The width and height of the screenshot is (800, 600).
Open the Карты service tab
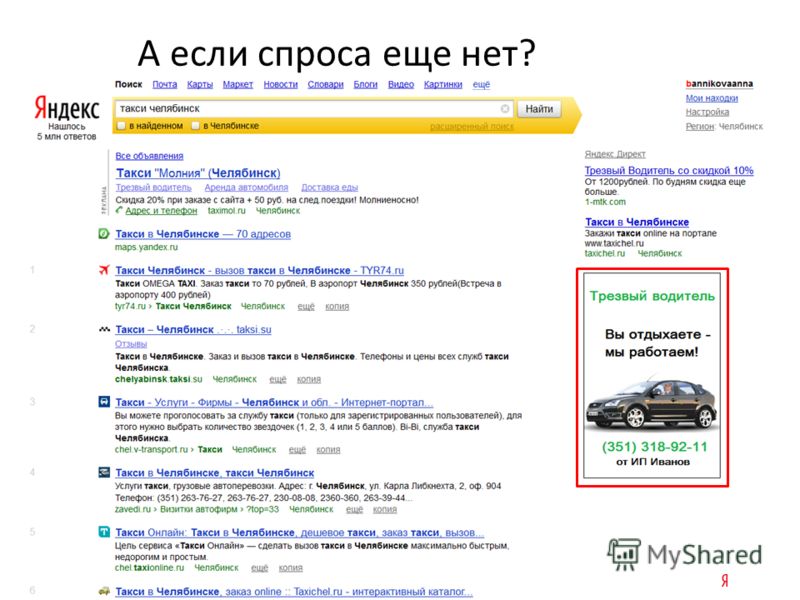coord(200,85)
